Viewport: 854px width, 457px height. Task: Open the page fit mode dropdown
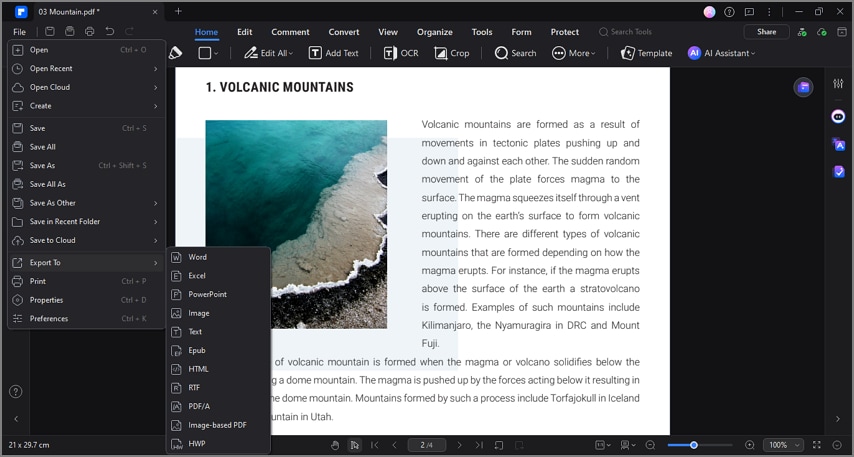pyautogui.click(x=603, y=445)
